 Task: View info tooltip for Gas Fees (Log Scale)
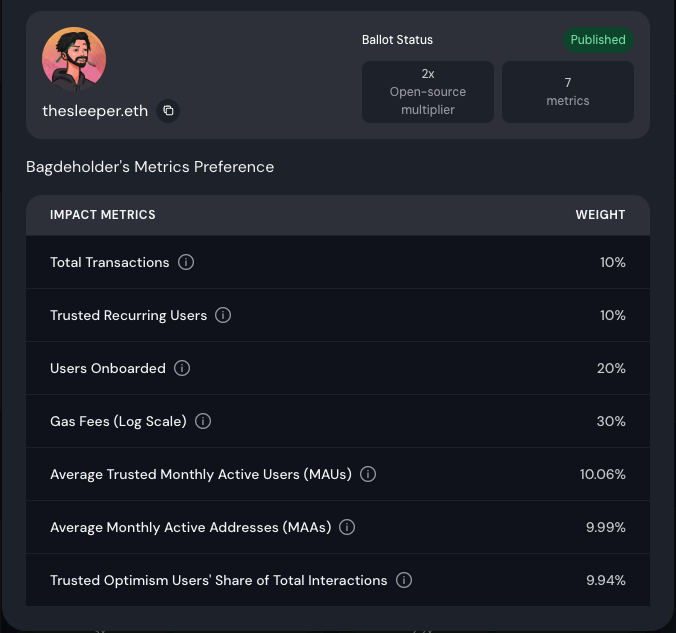pyautogui.click(x=203, y=421)
